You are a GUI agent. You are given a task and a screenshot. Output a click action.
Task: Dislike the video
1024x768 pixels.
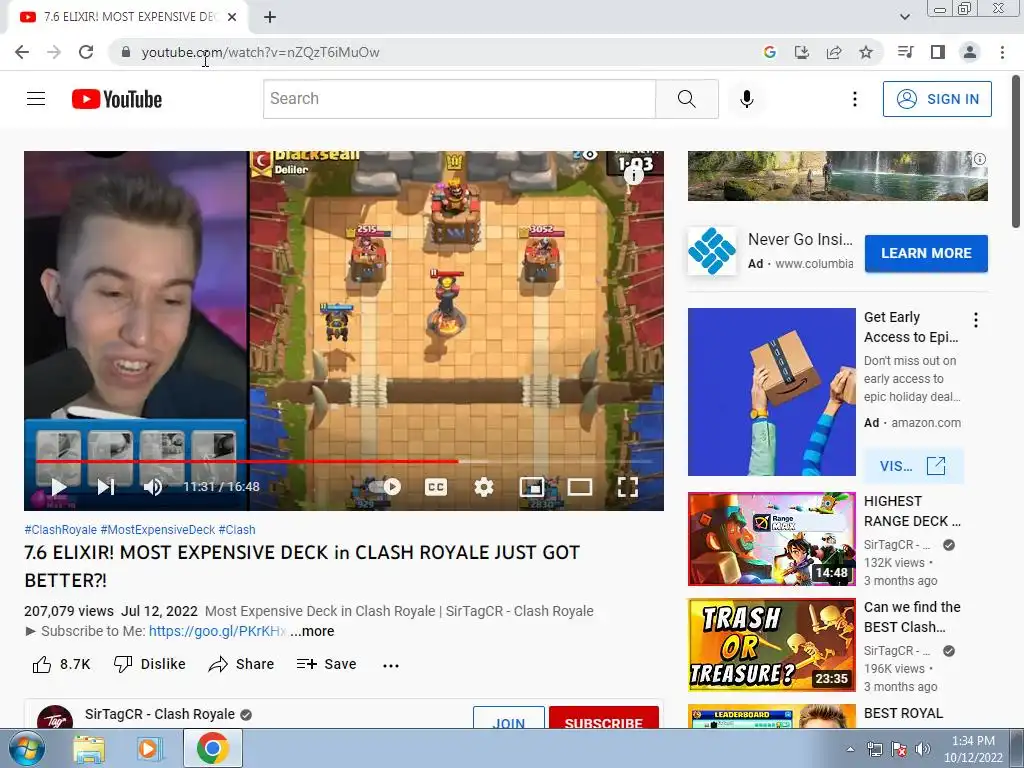coord(150,664)
